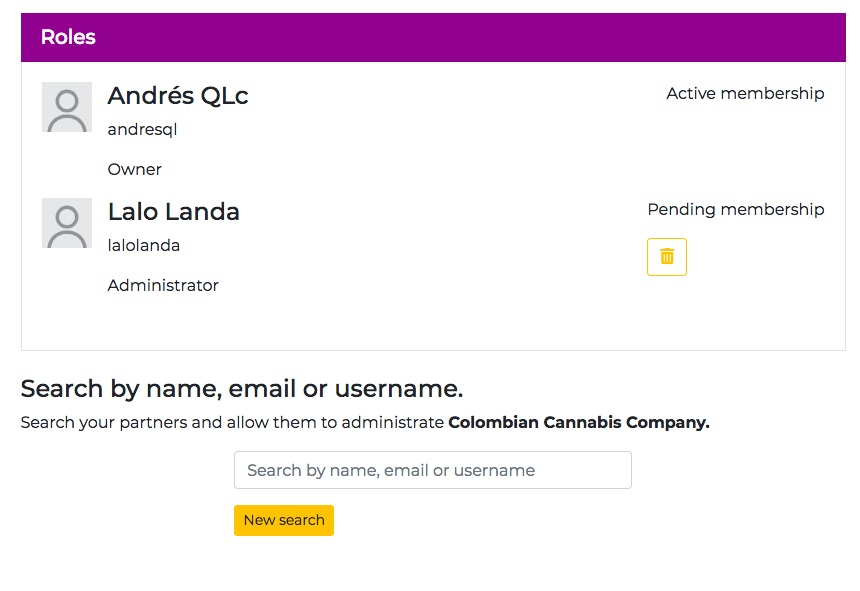Viewport: 860px width, 591px height.
Task: Click Lalo Landa's avatar image
Action: point(67,223)
